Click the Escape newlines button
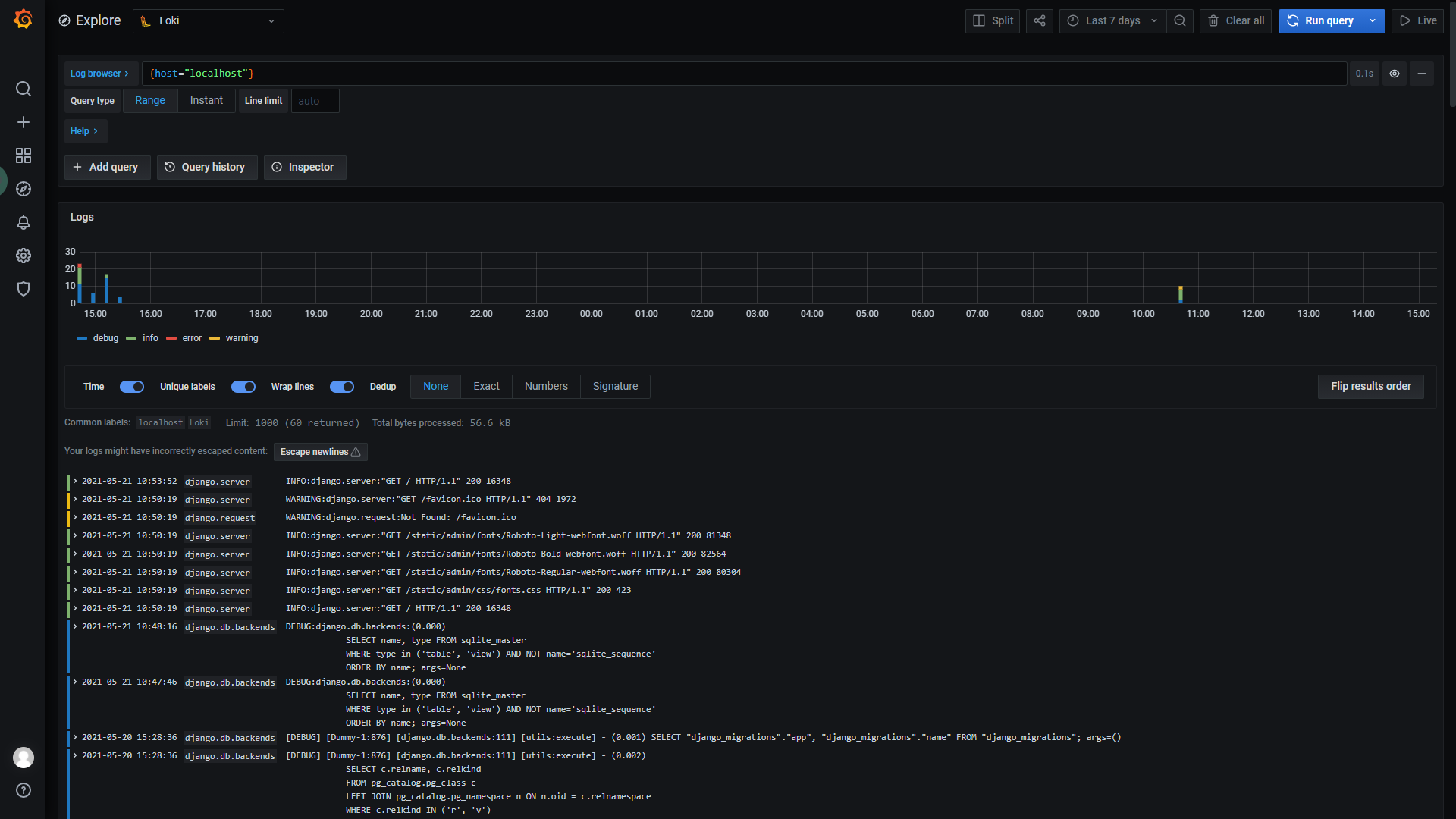The image size is (1456, 819). coord(321,452)
